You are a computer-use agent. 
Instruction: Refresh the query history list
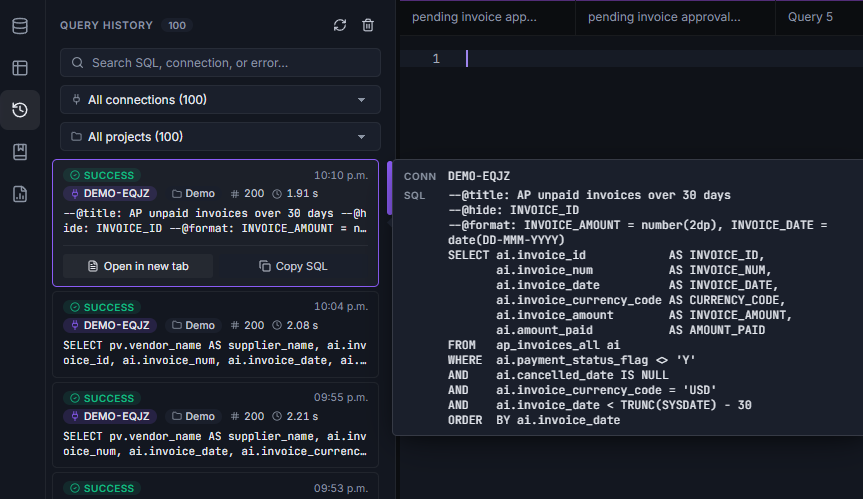(340, 25)
